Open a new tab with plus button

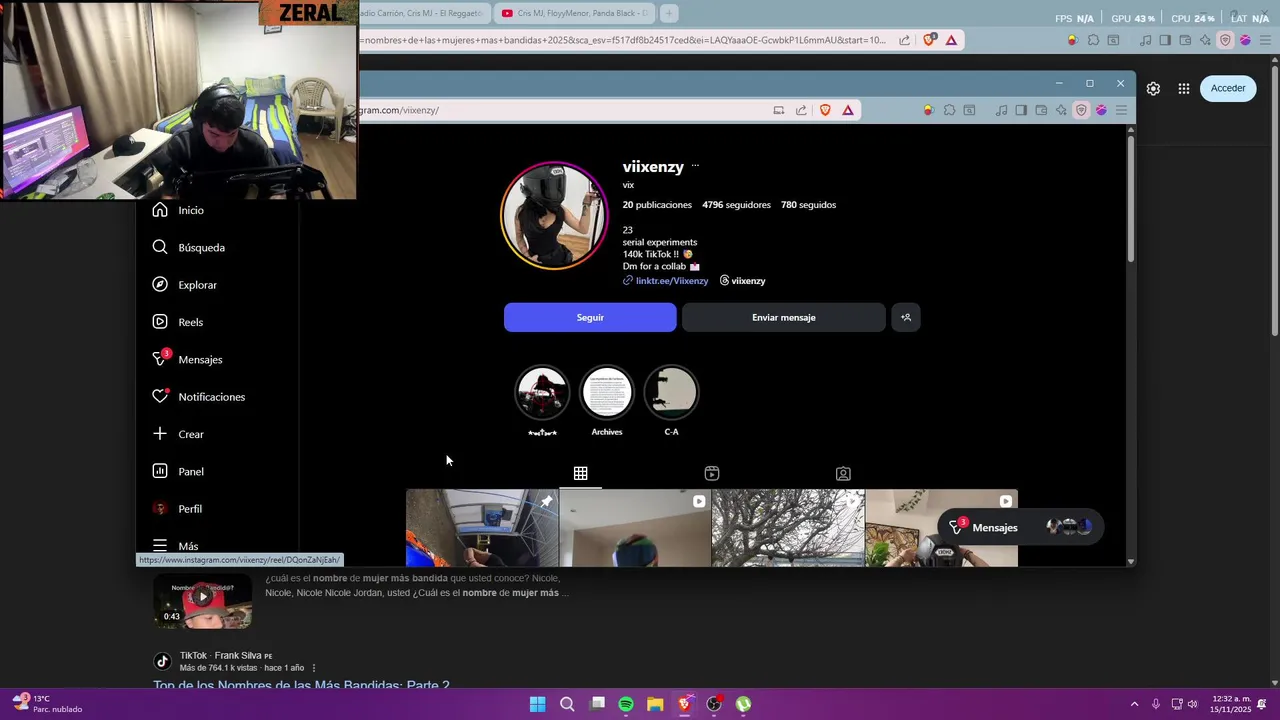pos(669,13)
